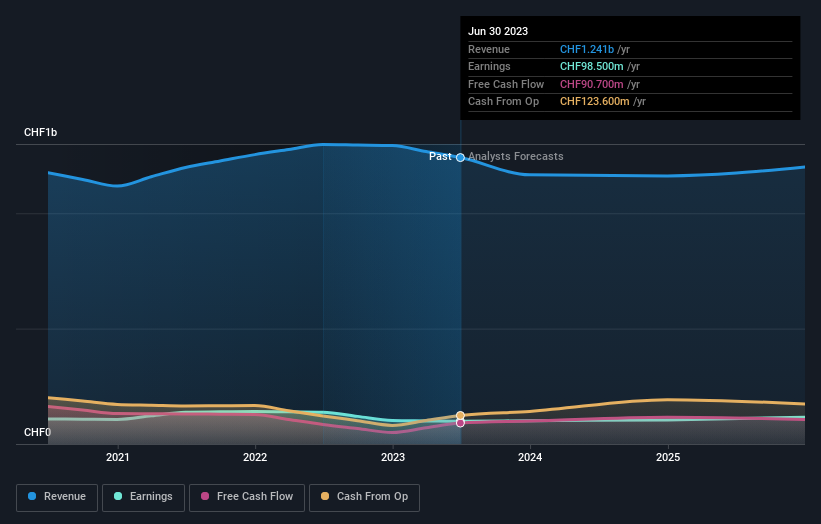Viewport: 821px width, 524px height.
Task: Click the 'Analysts Forecasts' label
Action: pyautogui.click(x=516, y=157)
